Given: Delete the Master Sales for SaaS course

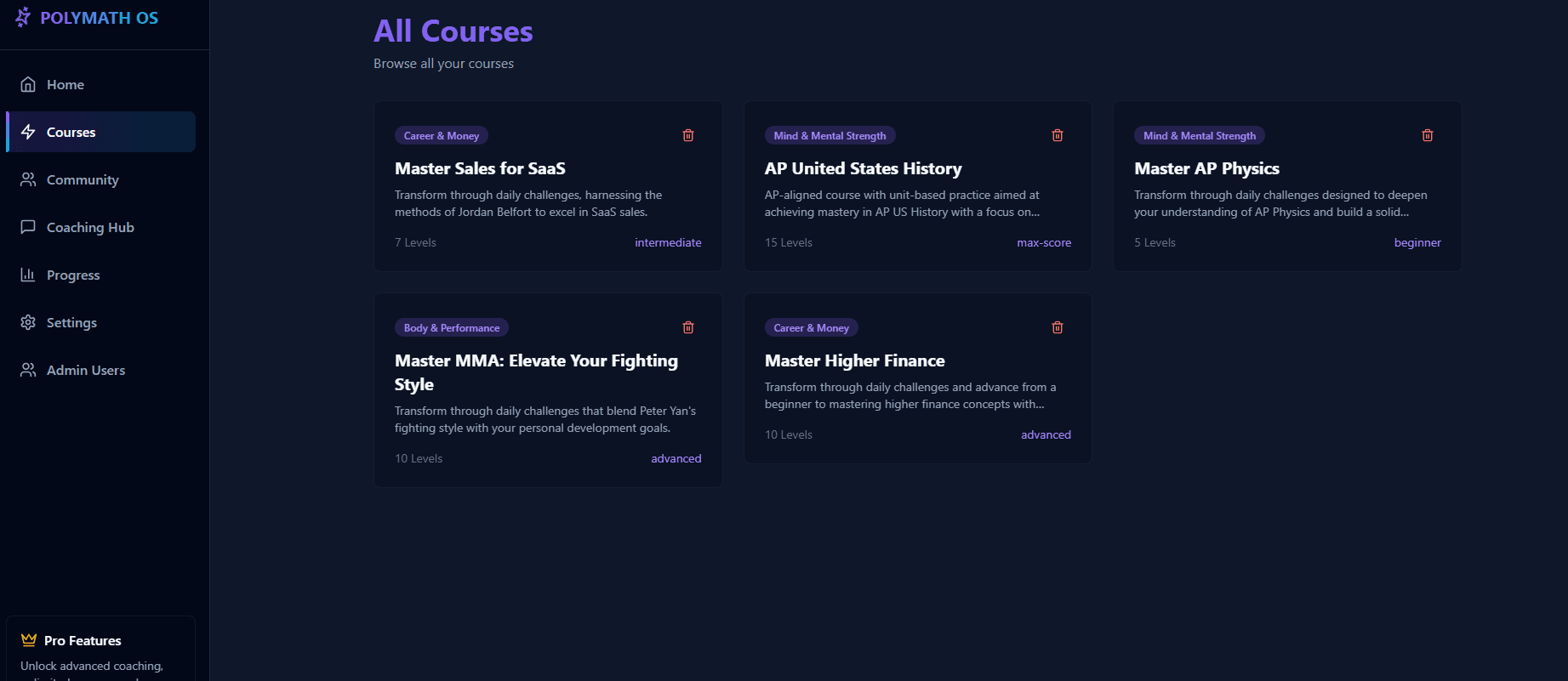Looking at the screenshot, I should [687, 135].
